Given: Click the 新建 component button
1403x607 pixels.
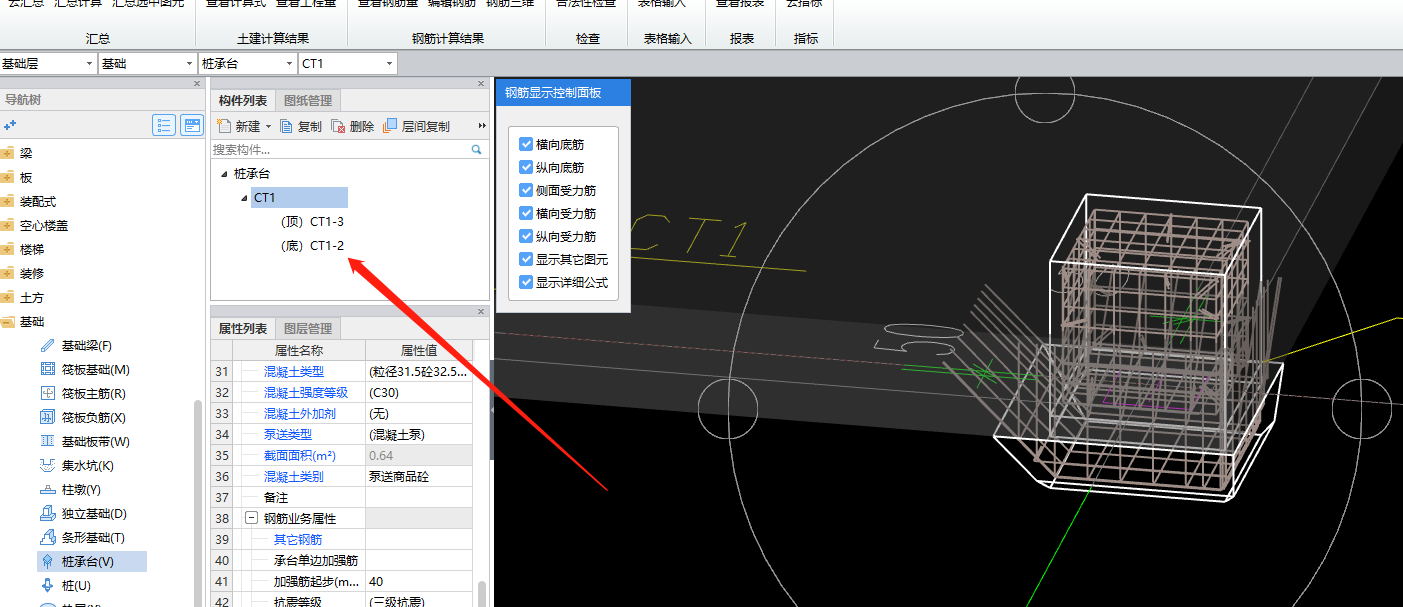Looking at the screenshot, I should (239, 126).
